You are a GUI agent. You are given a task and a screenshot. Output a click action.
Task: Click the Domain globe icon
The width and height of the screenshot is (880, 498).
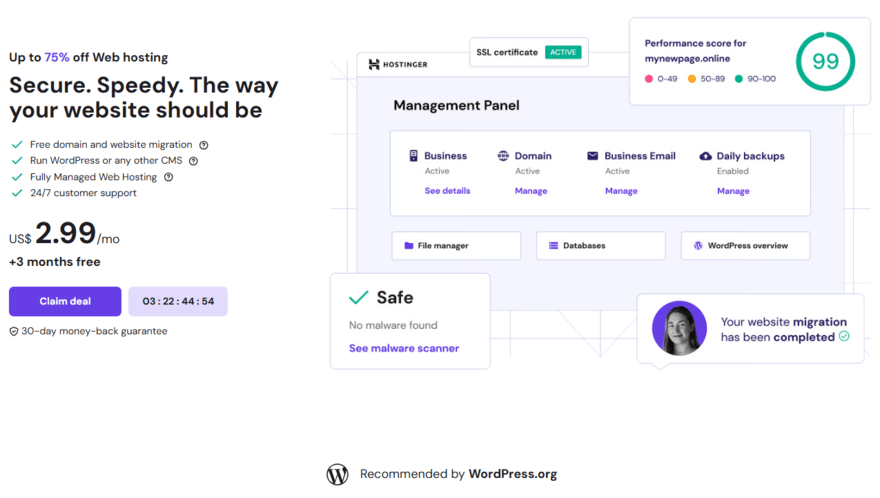pyautogui.click(x=503, y=156)
